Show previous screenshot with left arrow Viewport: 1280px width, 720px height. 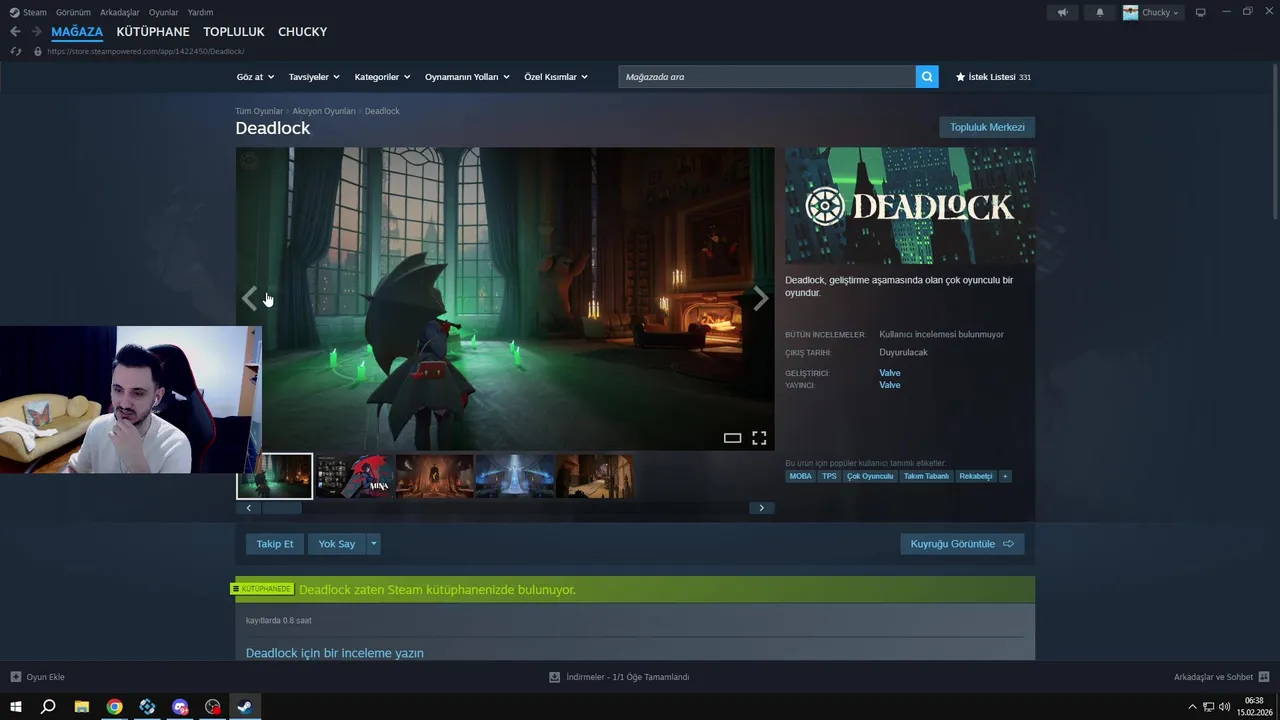(x=250, y=298)
